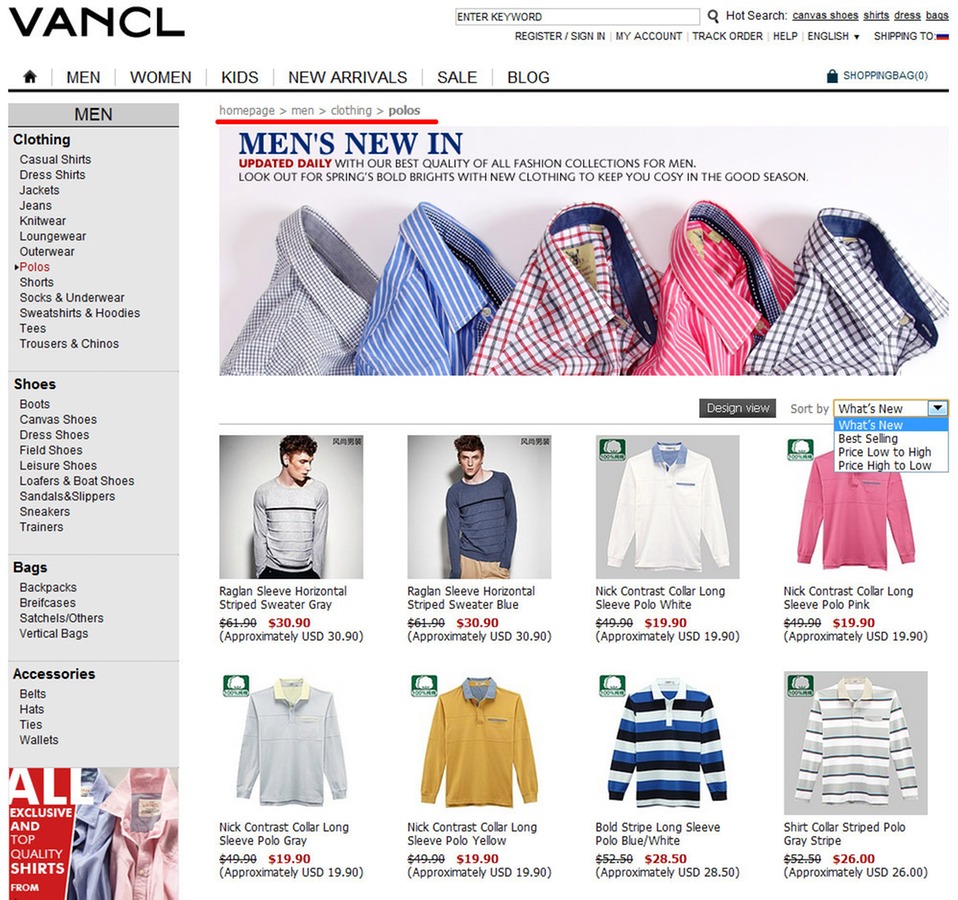Expand the ENGLISH language dropdown
958x900 pixels.
click(x=833, y=37)
